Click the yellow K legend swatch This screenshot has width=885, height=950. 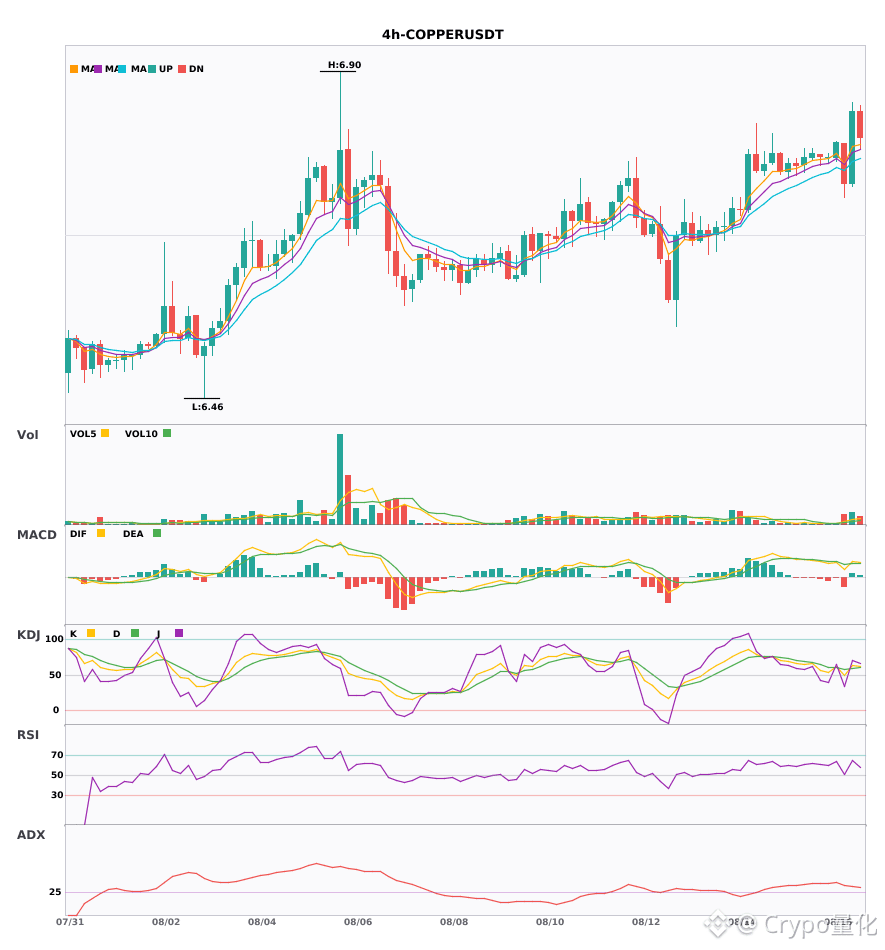(91, 633)
